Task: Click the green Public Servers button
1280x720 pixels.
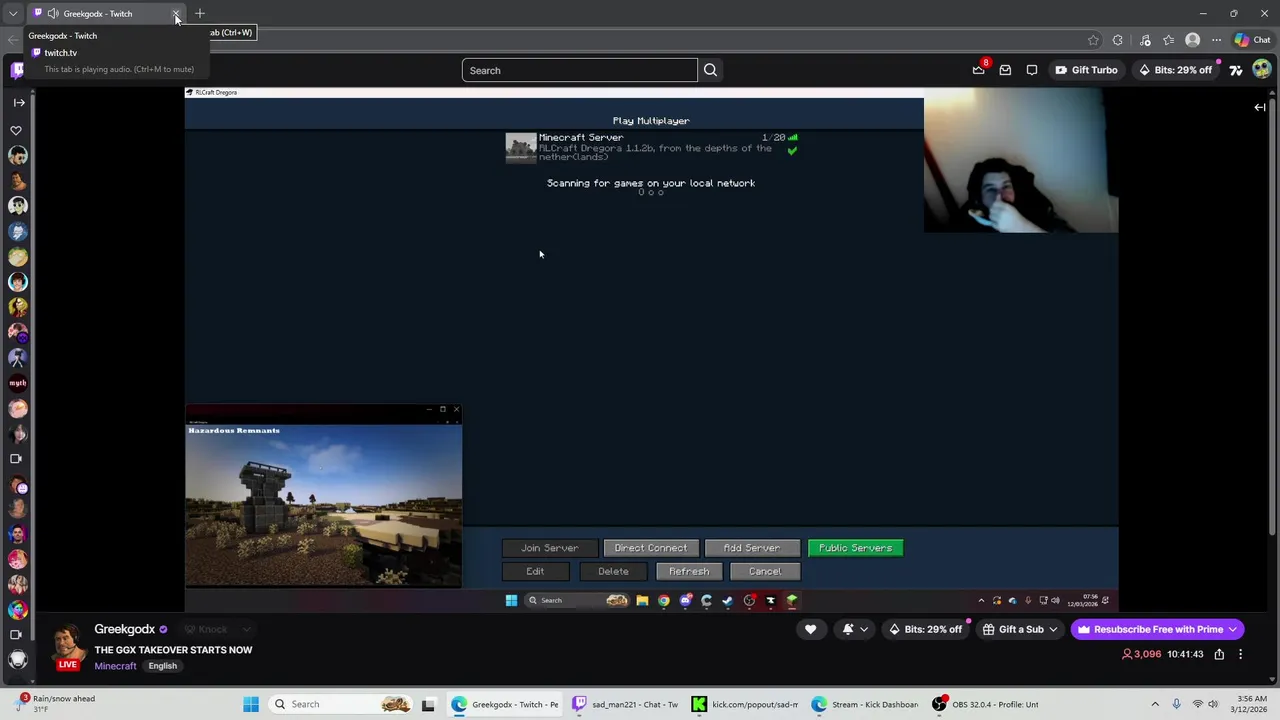Action: click(855, 548)
